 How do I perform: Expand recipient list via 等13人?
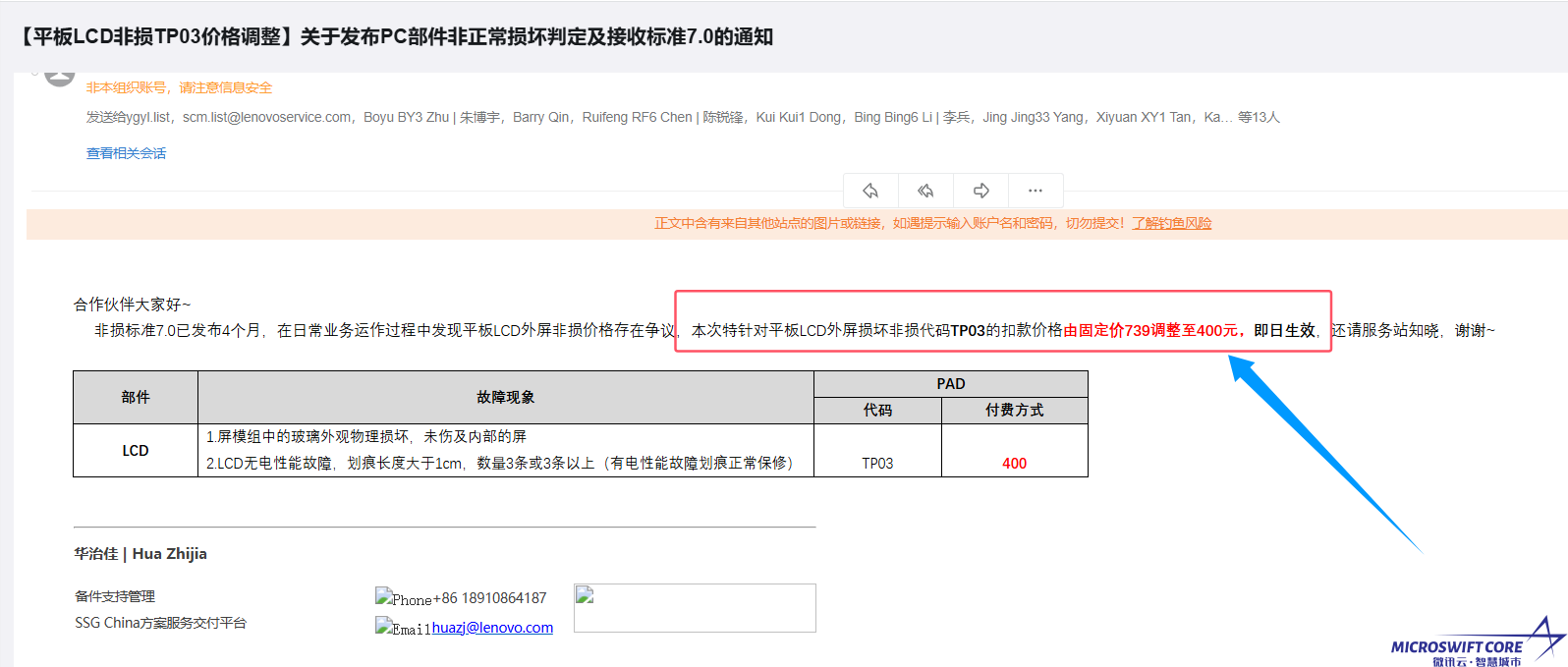click(1259, 117)
